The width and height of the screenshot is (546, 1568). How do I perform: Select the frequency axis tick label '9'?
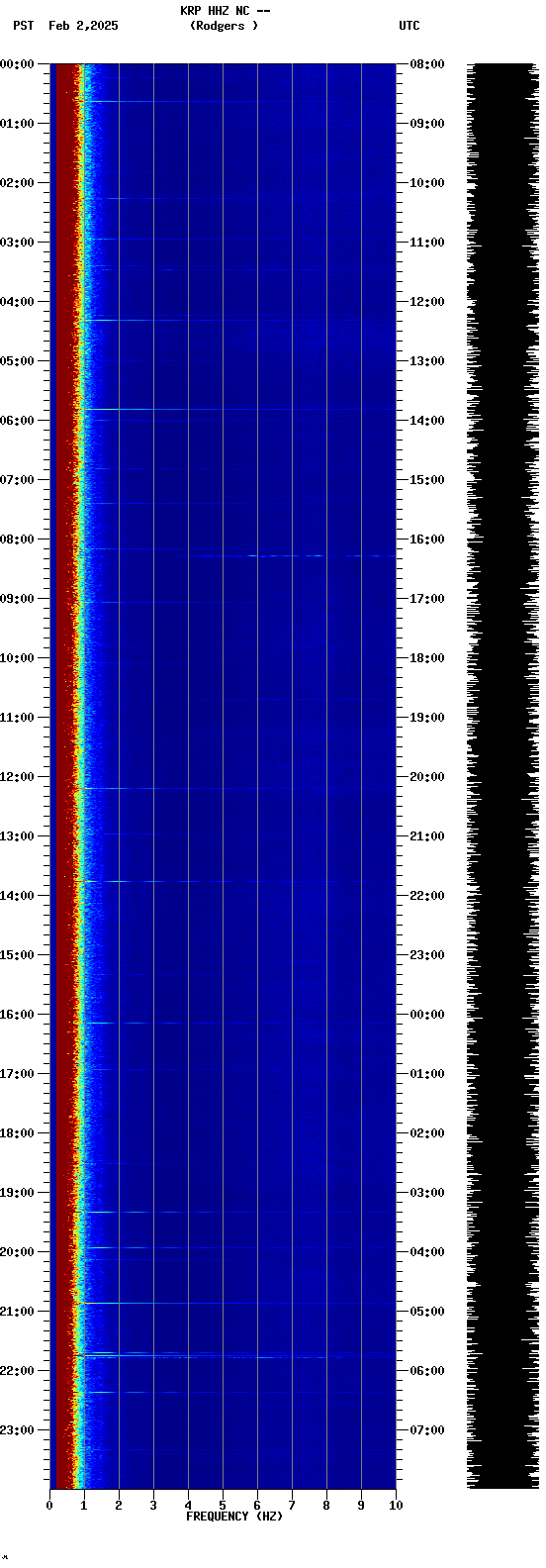pos(361,1506)
